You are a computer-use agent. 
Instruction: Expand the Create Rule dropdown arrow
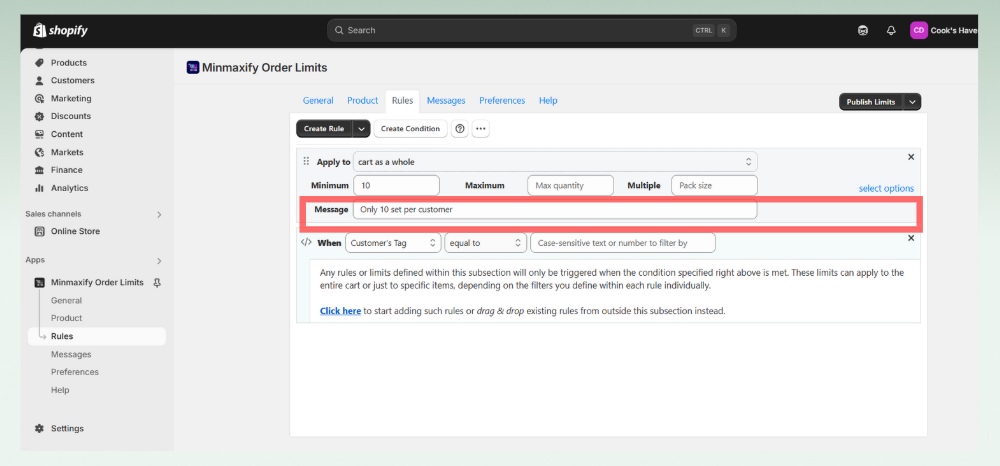click(x=361, y=129)
